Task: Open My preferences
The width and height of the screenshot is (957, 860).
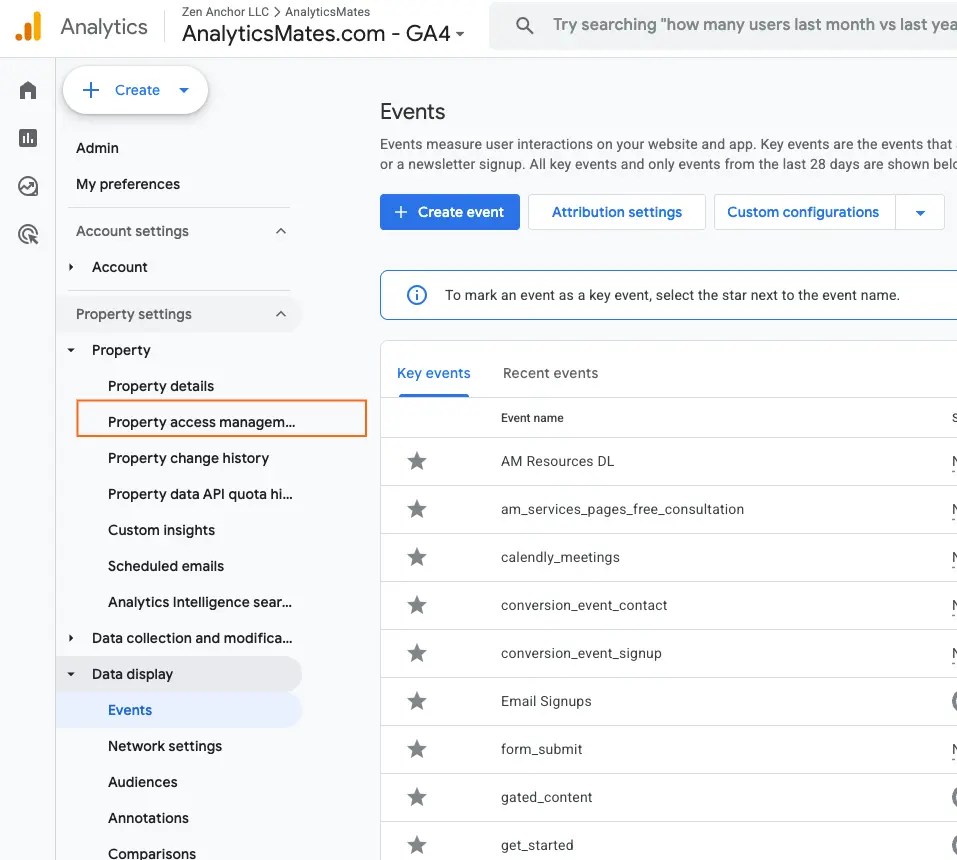Action: point(128,184)
